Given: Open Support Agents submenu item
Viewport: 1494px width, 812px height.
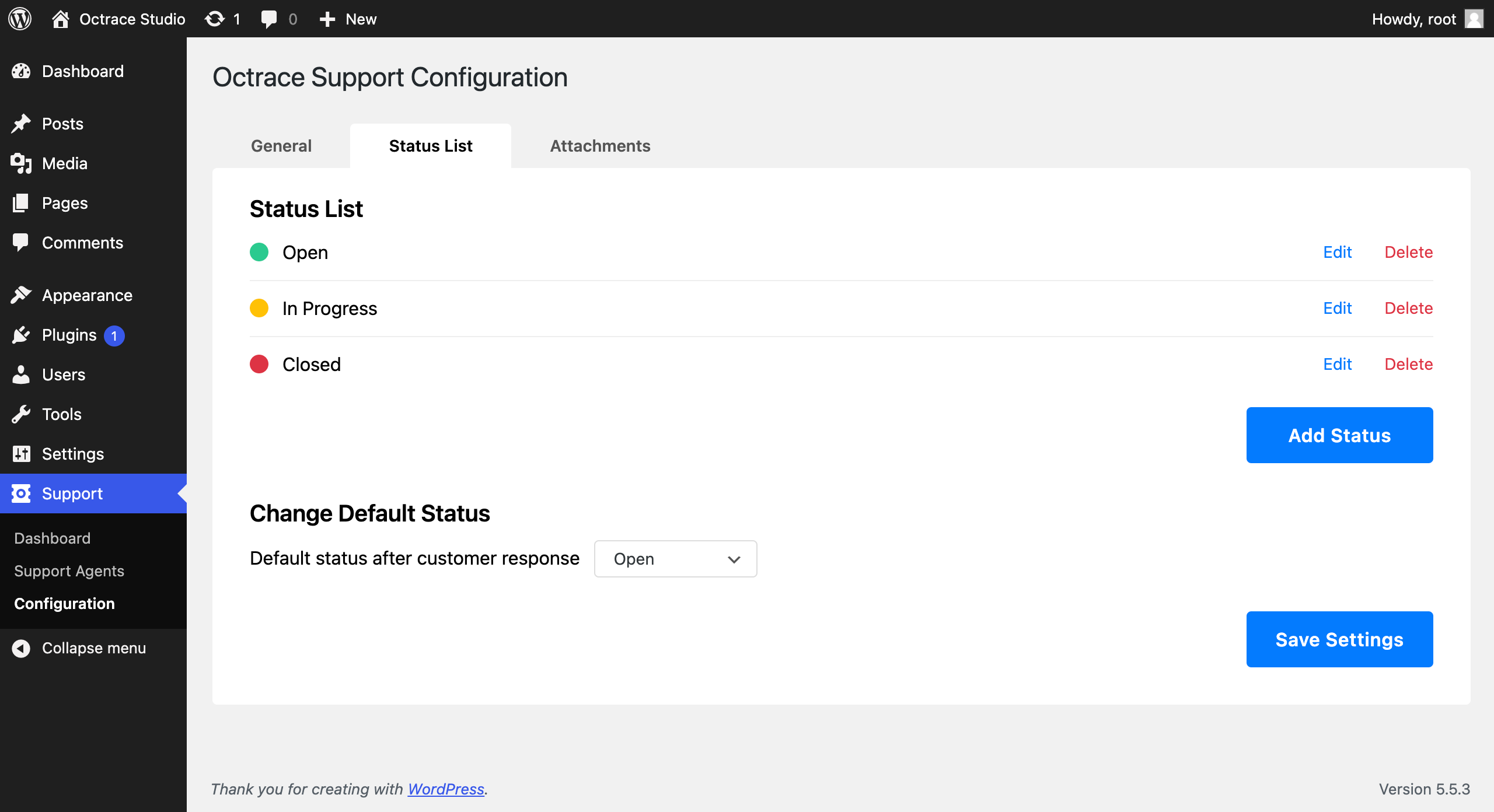Looking at the screenshot, I should point(69,570).
